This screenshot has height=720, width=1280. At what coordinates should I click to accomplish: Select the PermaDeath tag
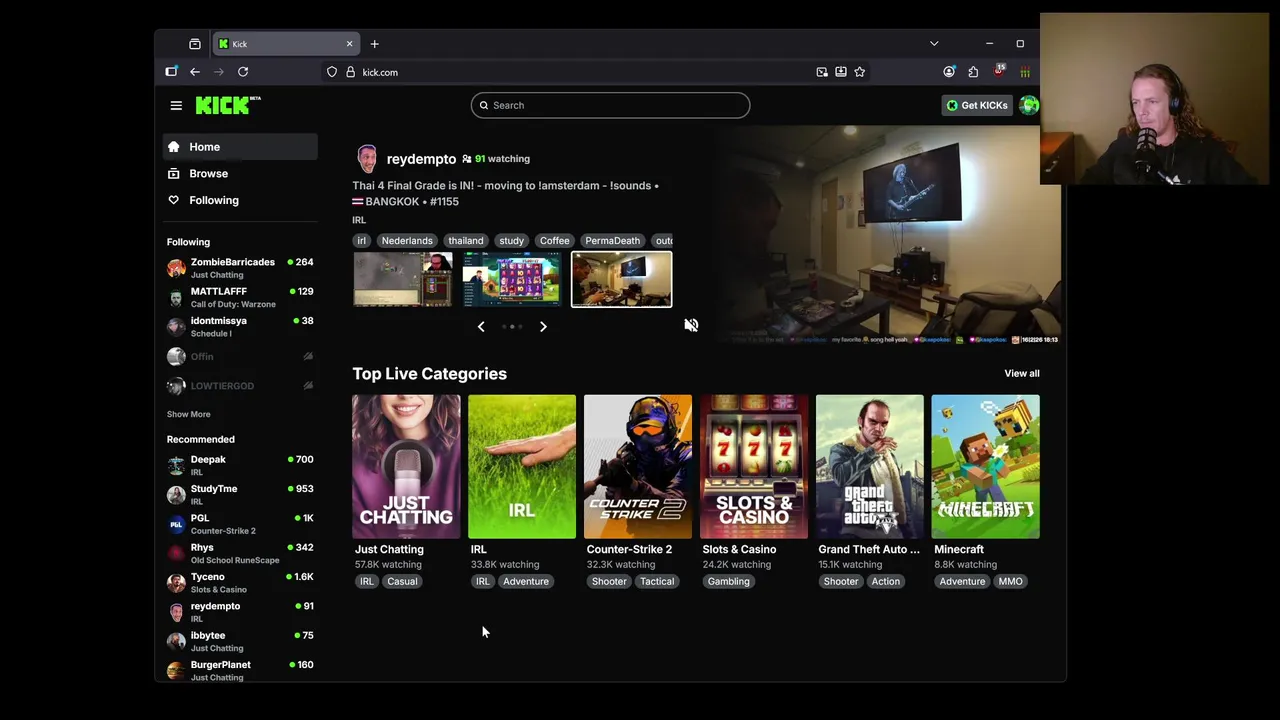pos(612,241)
